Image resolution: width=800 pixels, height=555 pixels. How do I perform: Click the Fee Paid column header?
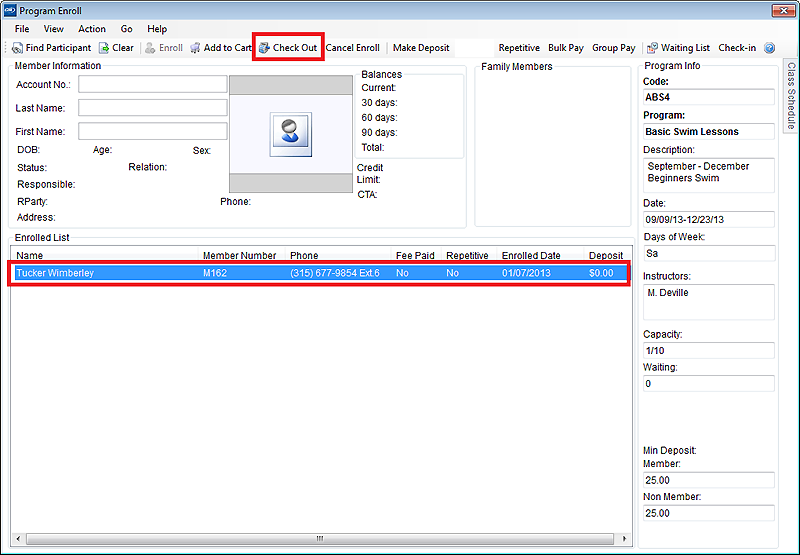click(x=416, y=256)
